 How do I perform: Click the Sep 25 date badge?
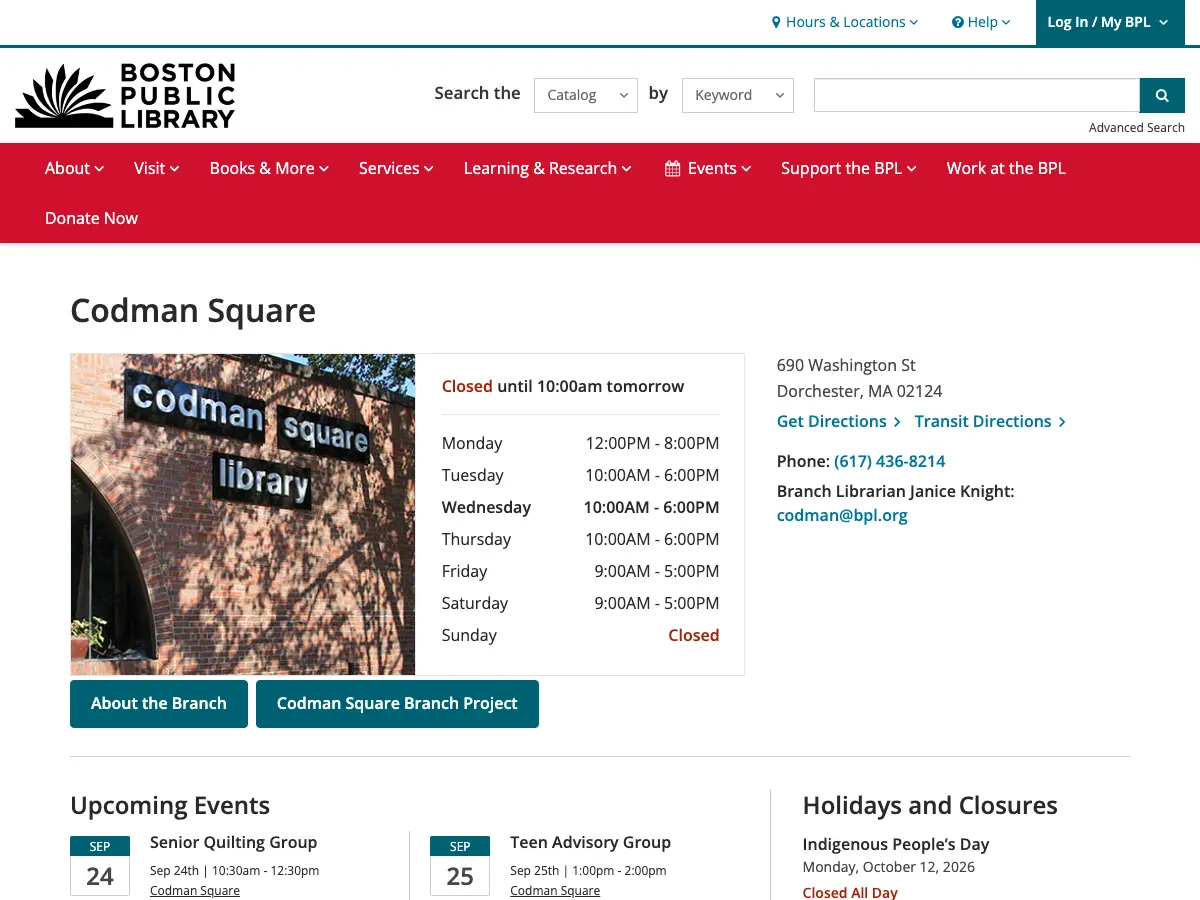(x=460, y=866)
